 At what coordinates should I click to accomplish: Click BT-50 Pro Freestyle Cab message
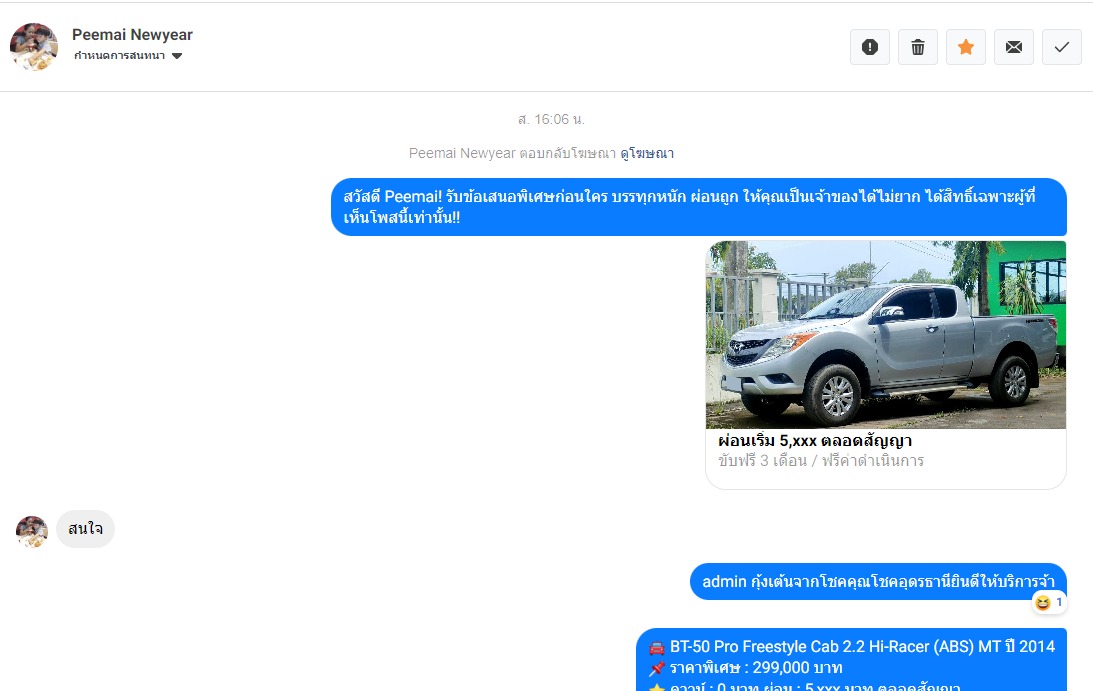[x=851, y=660]
